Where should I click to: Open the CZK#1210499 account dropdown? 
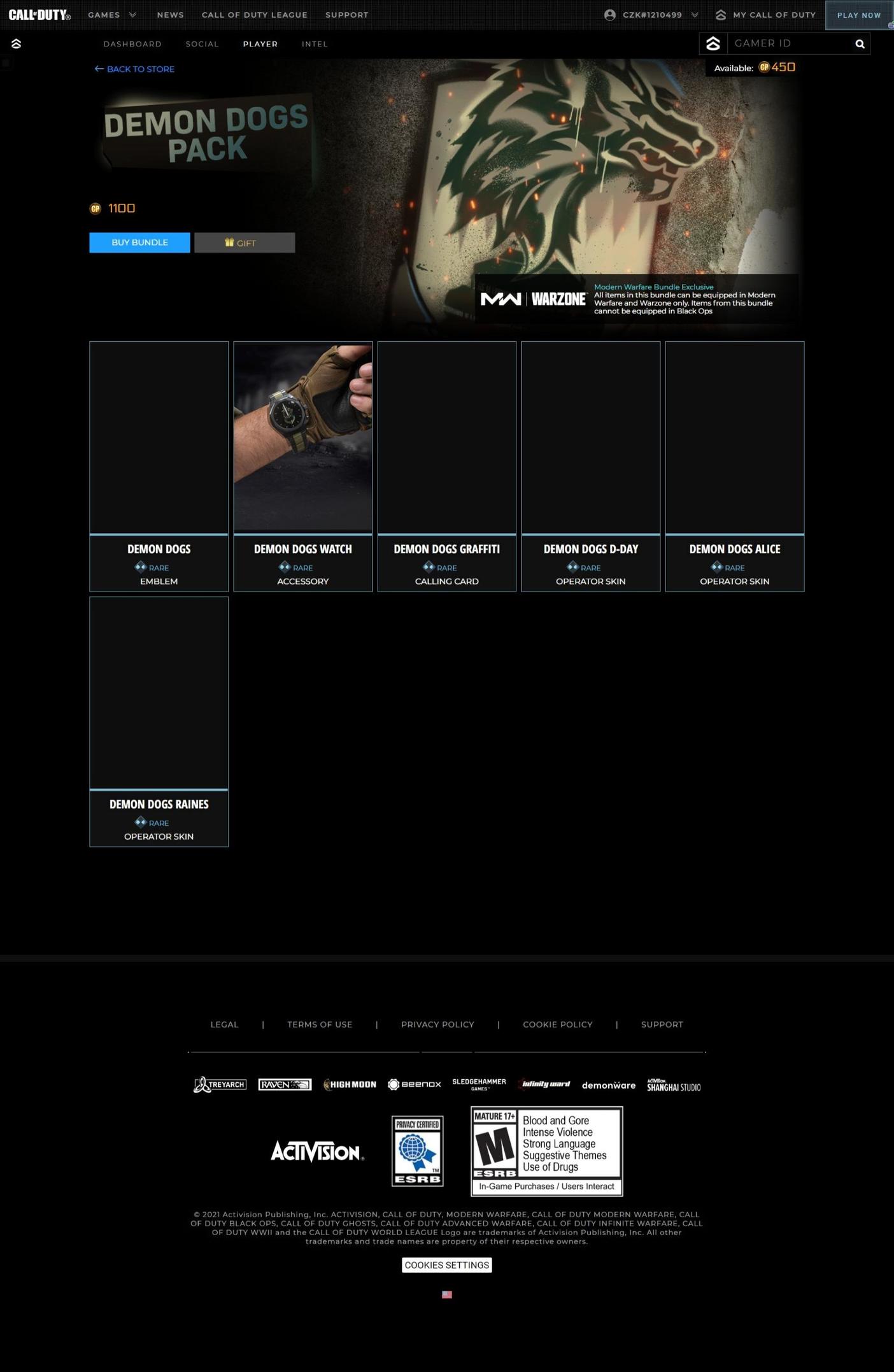point(651,15)
